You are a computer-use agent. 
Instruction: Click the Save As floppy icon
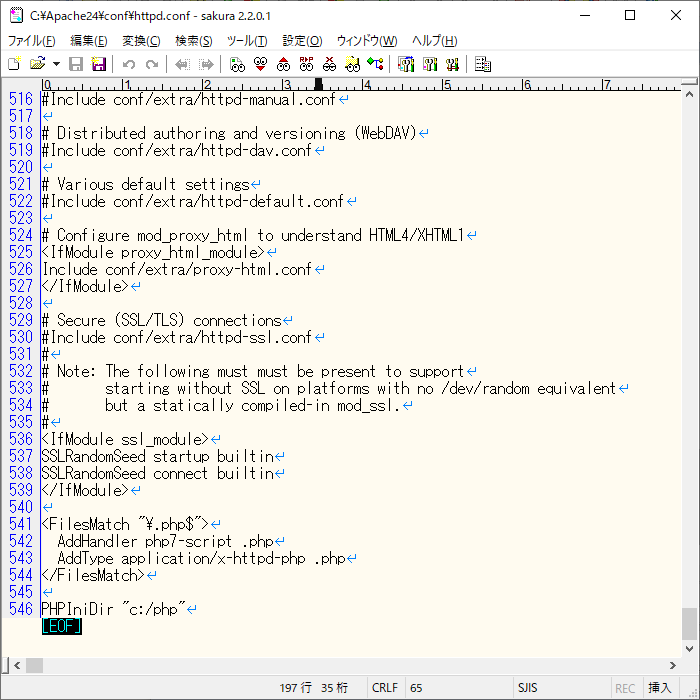tap(99, 64)
